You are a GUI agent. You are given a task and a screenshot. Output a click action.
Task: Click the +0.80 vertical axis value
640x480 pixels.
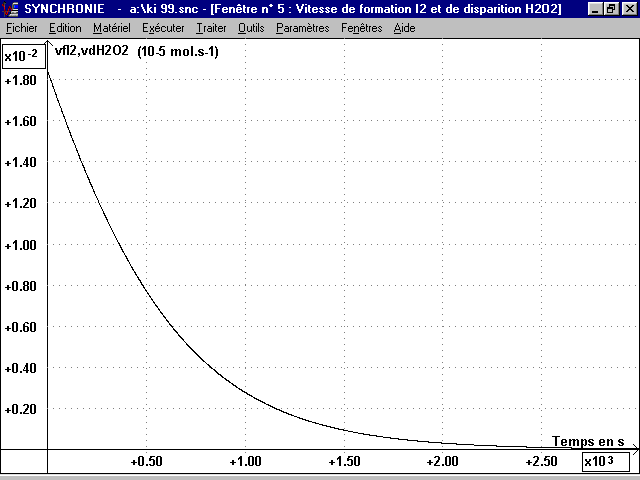pos(20,286)
